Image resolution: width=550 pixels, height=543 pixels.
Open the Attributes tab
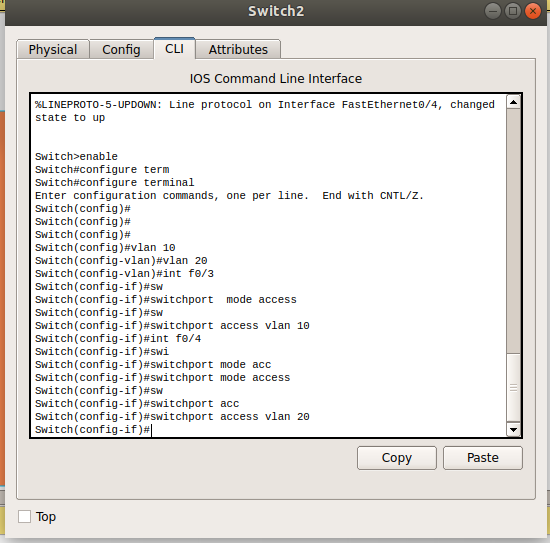point(238,49)
